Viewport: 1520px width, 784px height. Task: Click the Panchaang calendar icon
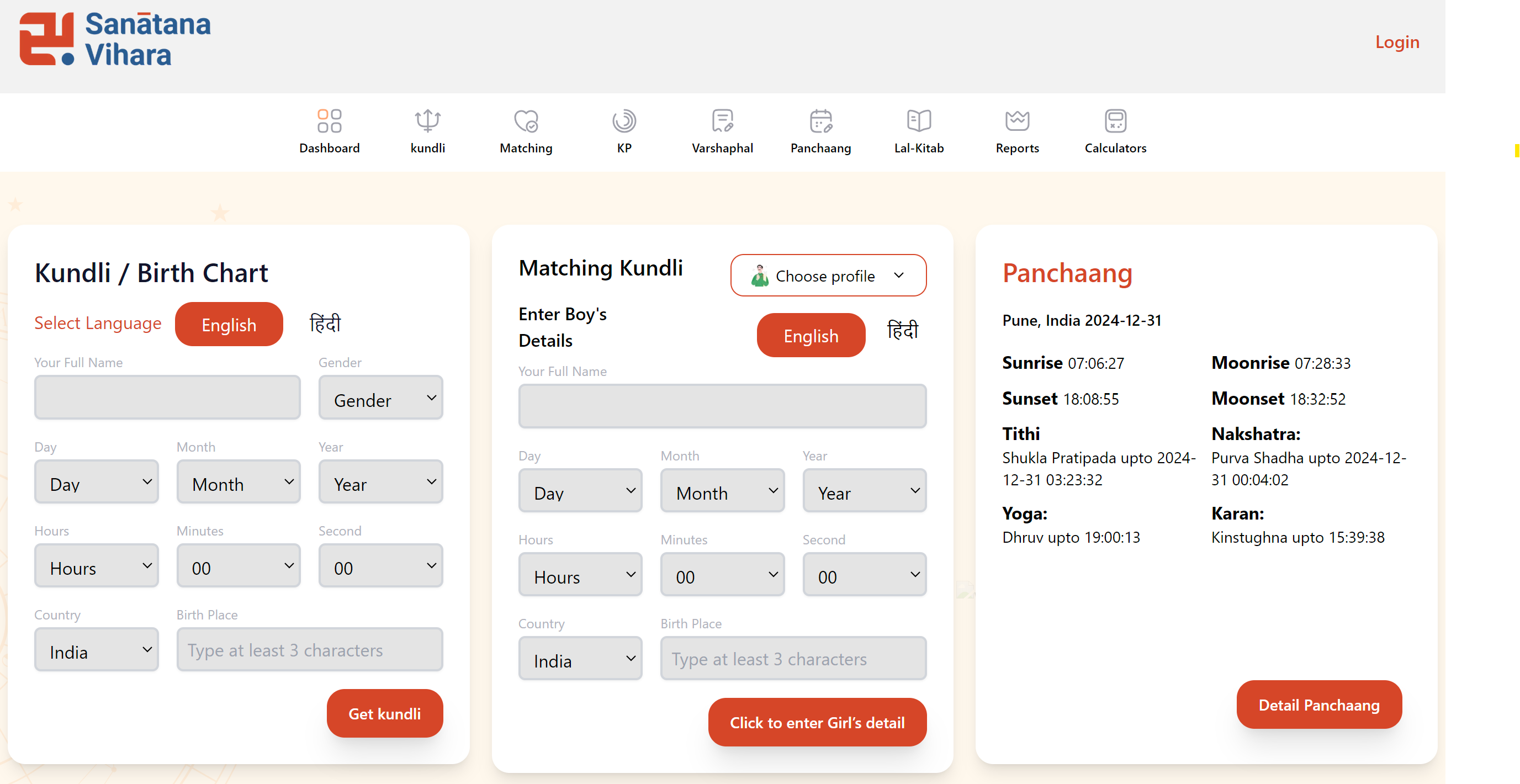coord(821,121)
